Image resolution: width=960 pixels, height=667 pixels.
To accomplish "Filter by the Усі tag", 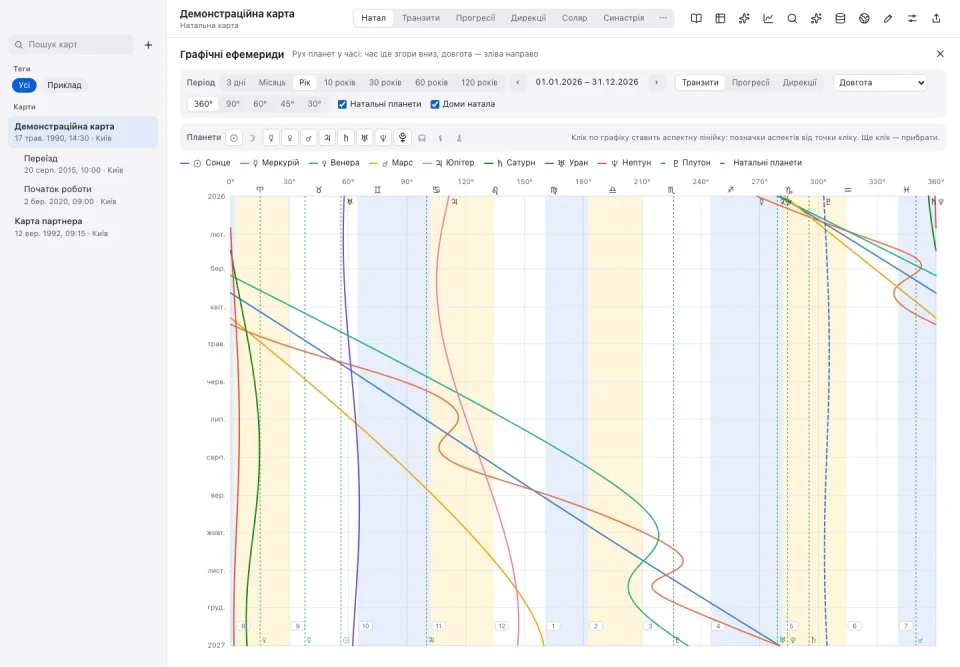I will pos(24,85).
